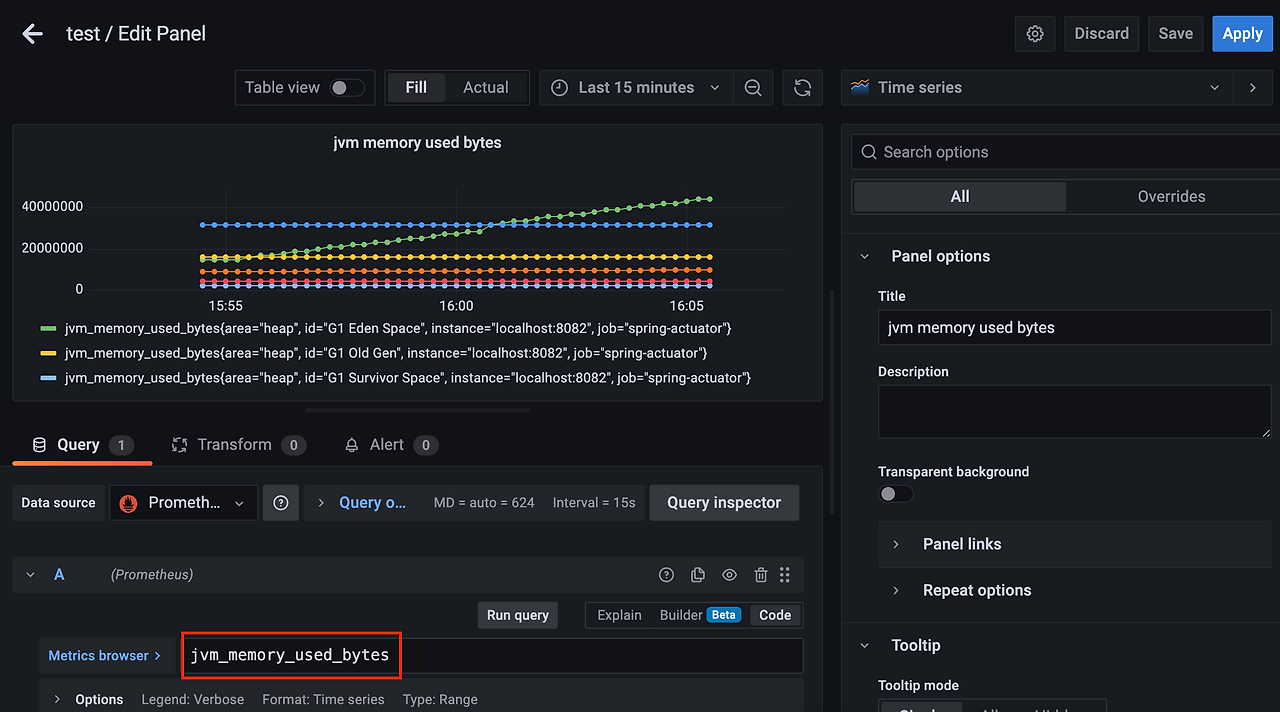This screenshot has width=1280, height=712.
Task: Open dashboard settings gear icon
Action: 1035,33
